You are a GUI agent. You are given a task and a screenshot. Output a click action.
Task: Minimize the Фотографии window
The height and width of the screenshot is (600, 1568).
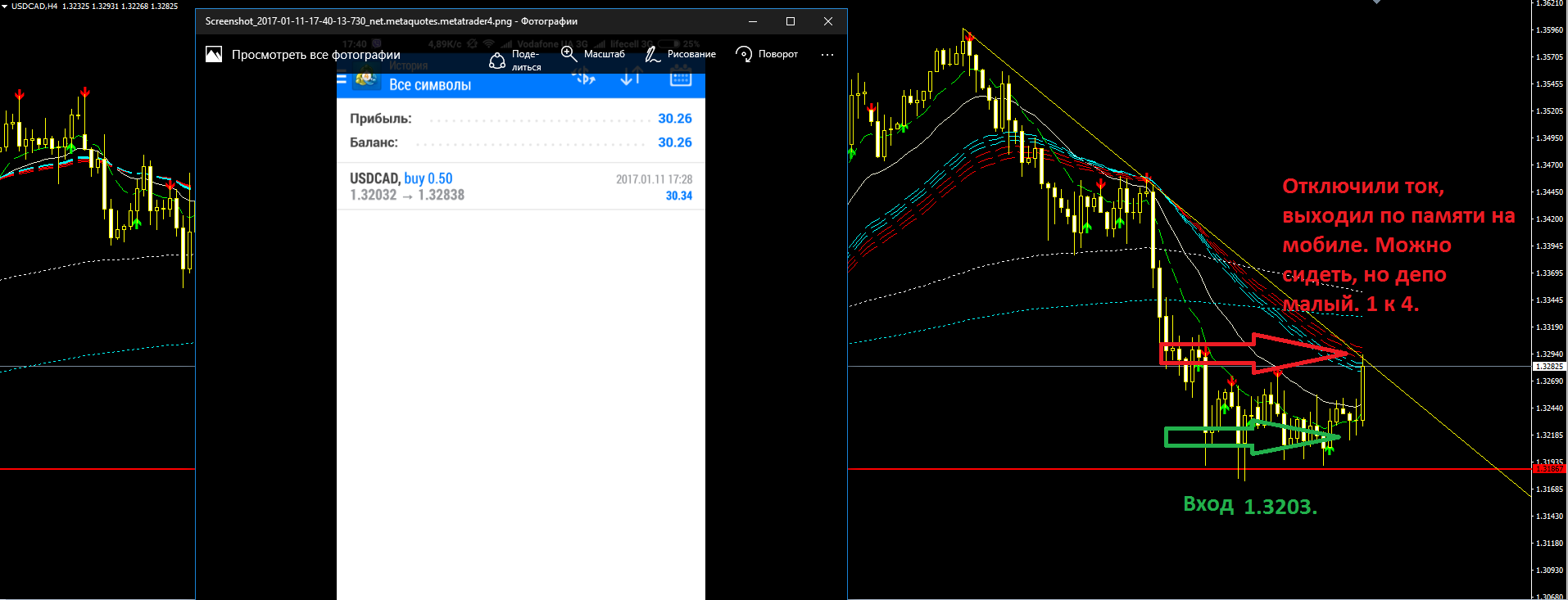(753, 21)
